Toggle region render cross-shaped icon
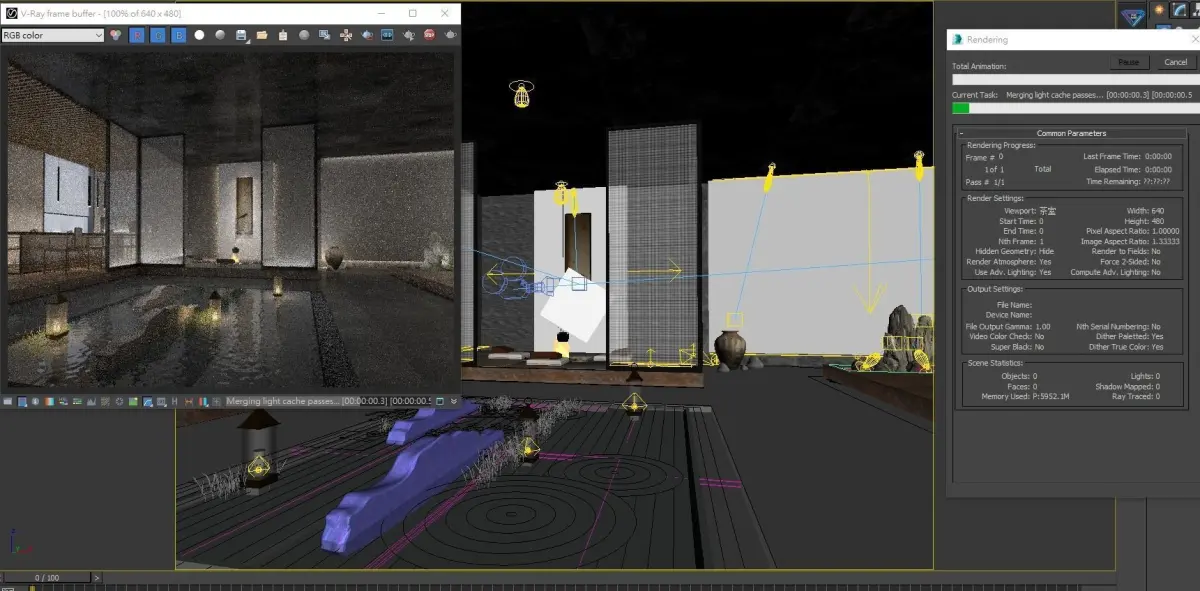Screen dimensions: 1200x591 click(x=346, y=35)
